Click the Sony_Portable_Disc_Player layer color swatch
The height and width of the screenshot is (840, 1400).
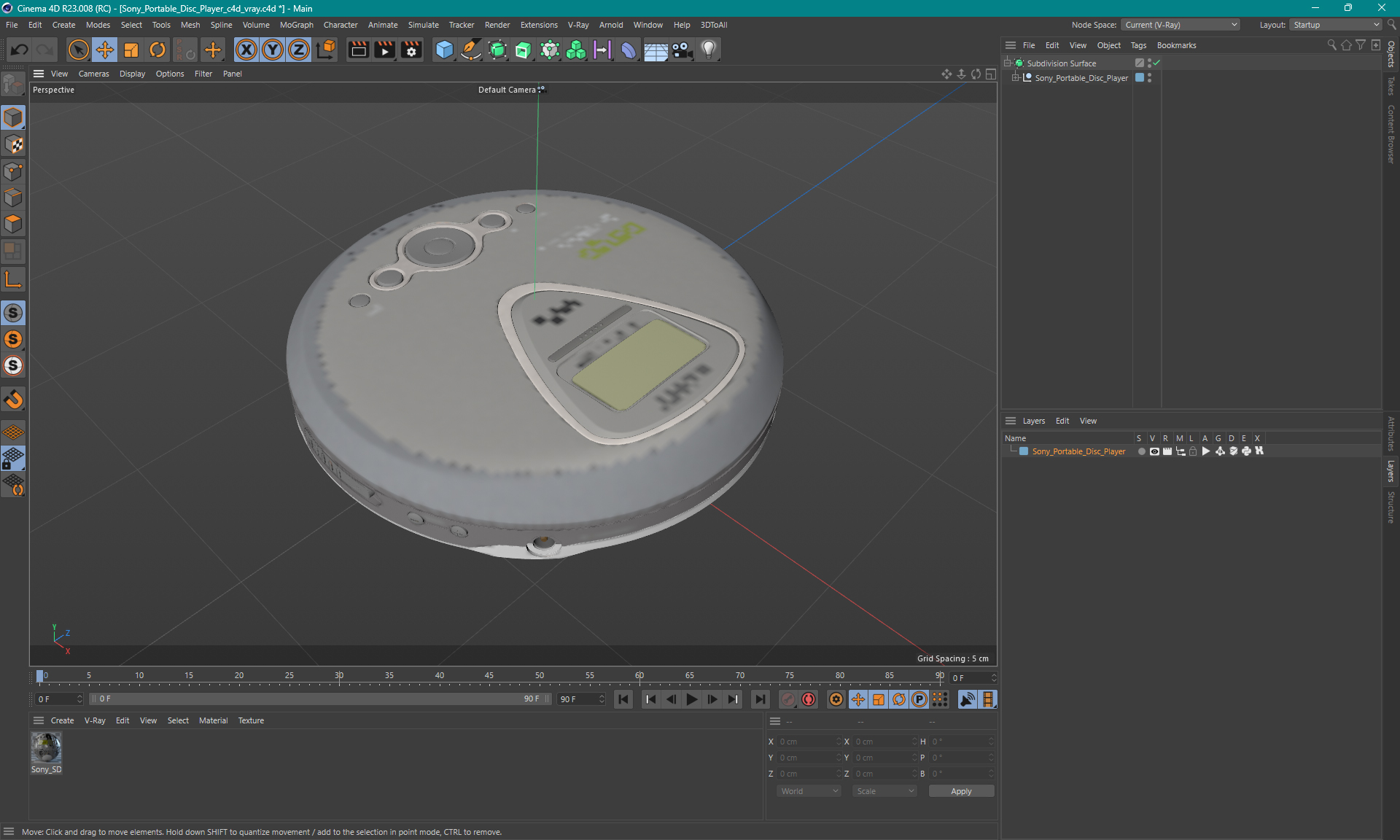[x=1024, y=451]
